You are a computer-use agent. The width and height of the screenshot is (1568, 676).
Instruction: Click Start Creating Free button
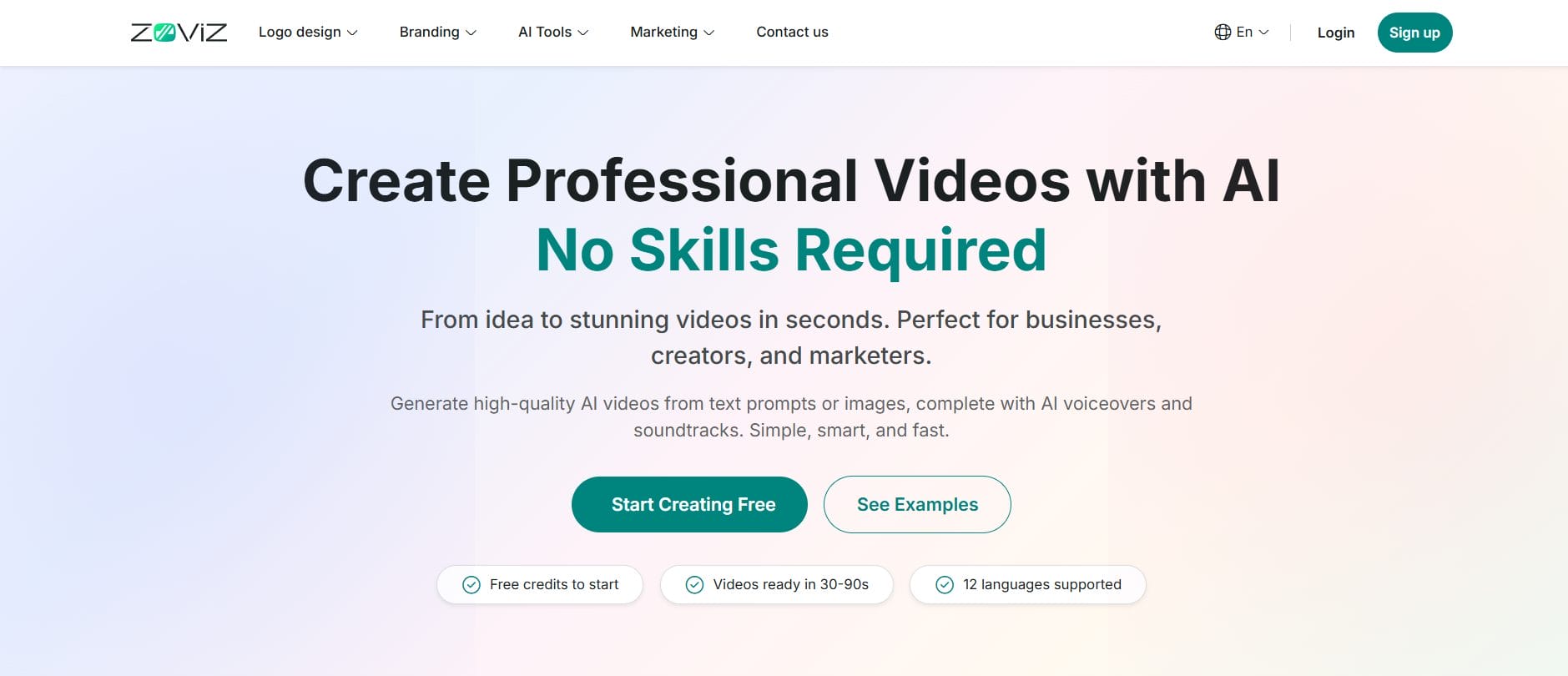coord(689,504)
